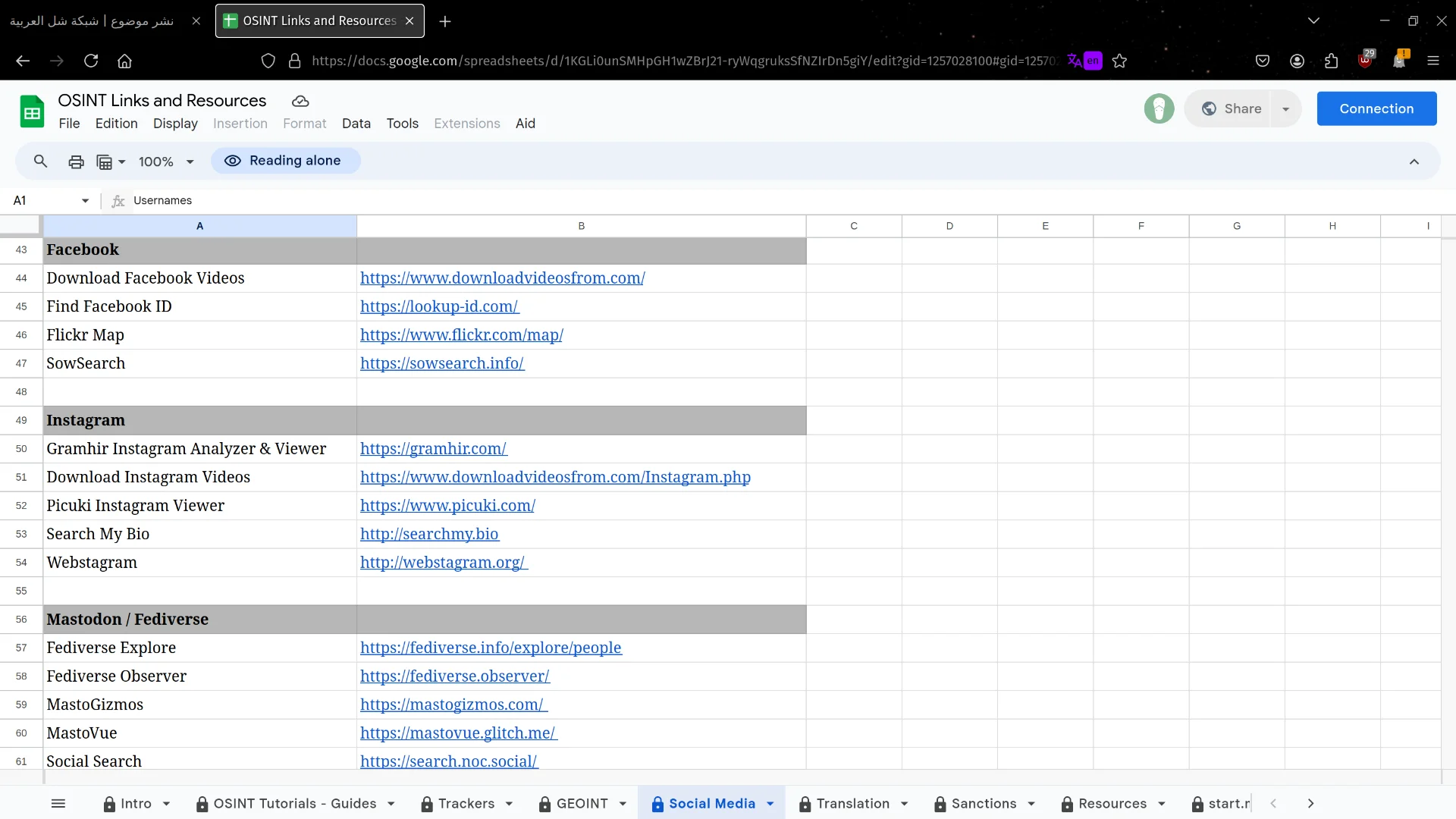Click the browser back arrow
The height and width of the screenshot is (819, 1456).
coord(23,61)
